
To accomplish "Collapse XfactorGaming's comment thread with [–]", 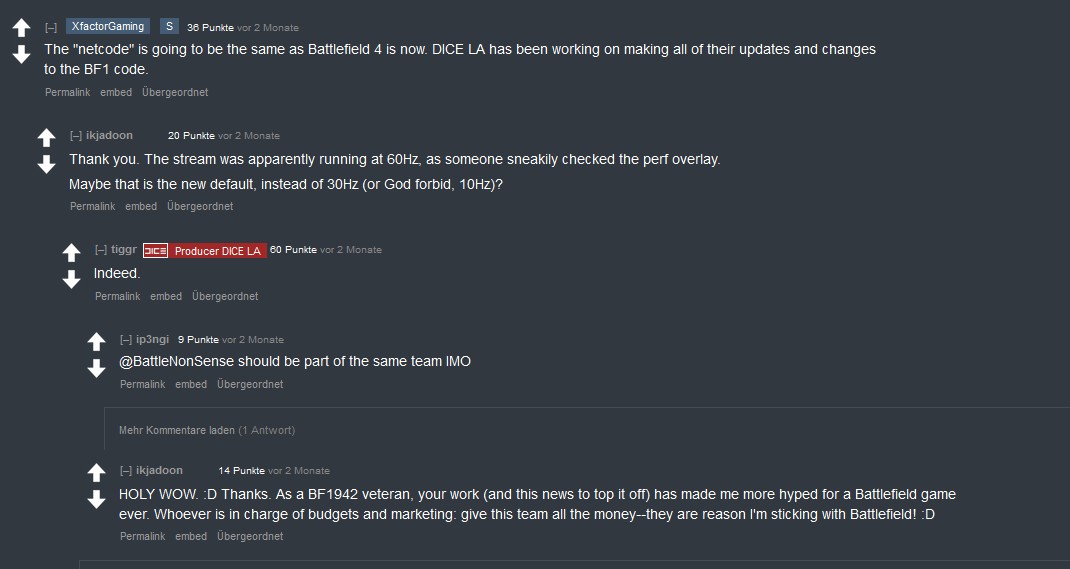I will (51, 27).
